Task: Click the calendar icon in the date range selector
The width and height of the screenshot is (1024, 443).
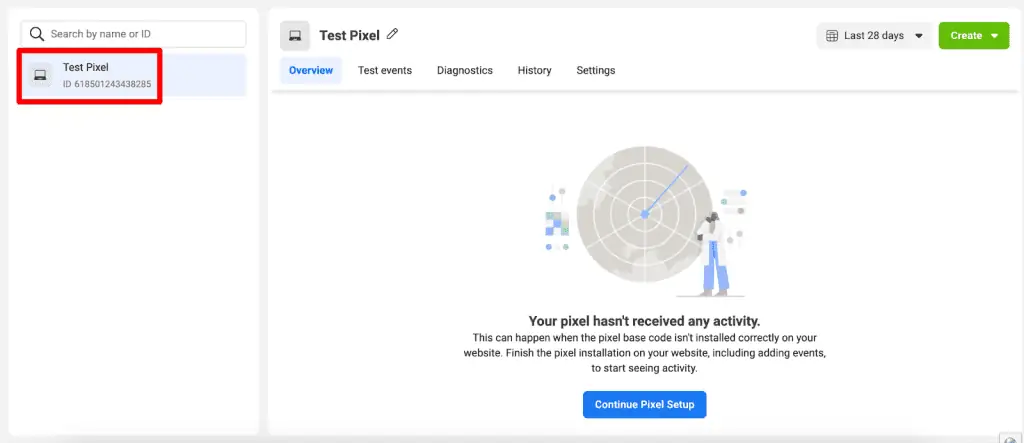Action: pyautogui.click(x=831, y=36)
